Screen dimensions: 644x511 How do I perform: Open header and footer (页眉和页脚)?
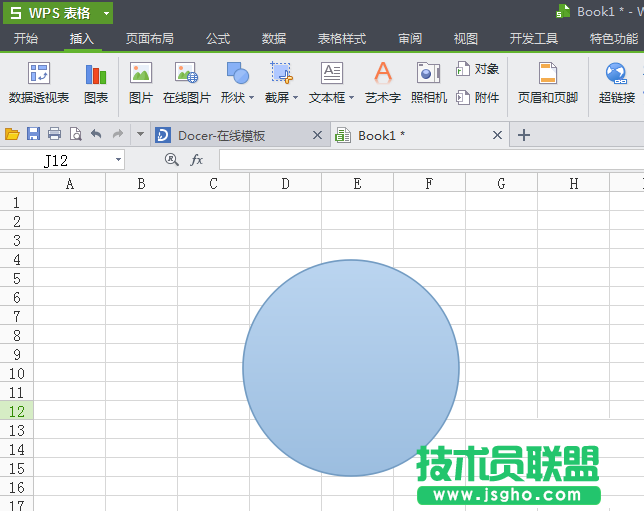point(547,84)
